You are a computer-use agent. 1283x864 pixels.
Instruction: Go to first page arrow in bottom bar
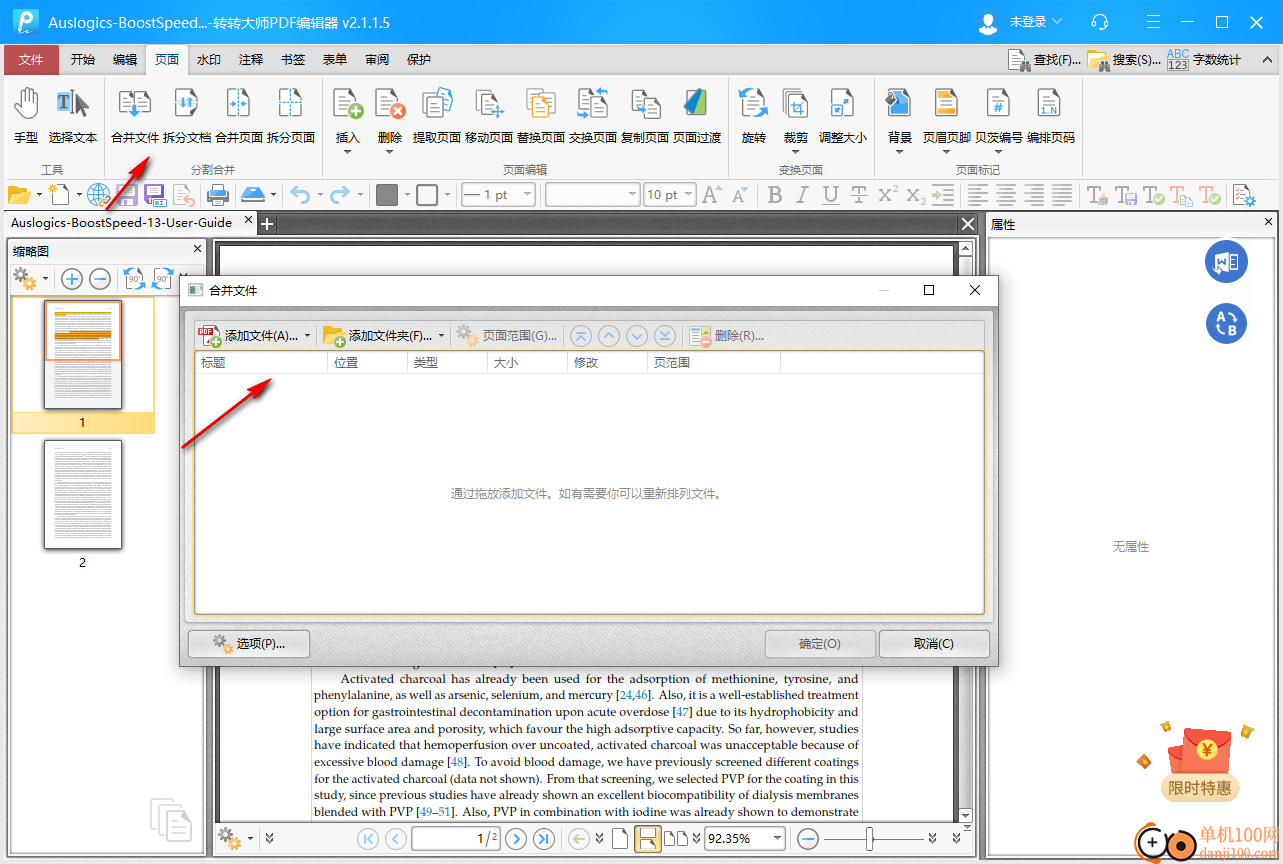[x=368, y=839]
